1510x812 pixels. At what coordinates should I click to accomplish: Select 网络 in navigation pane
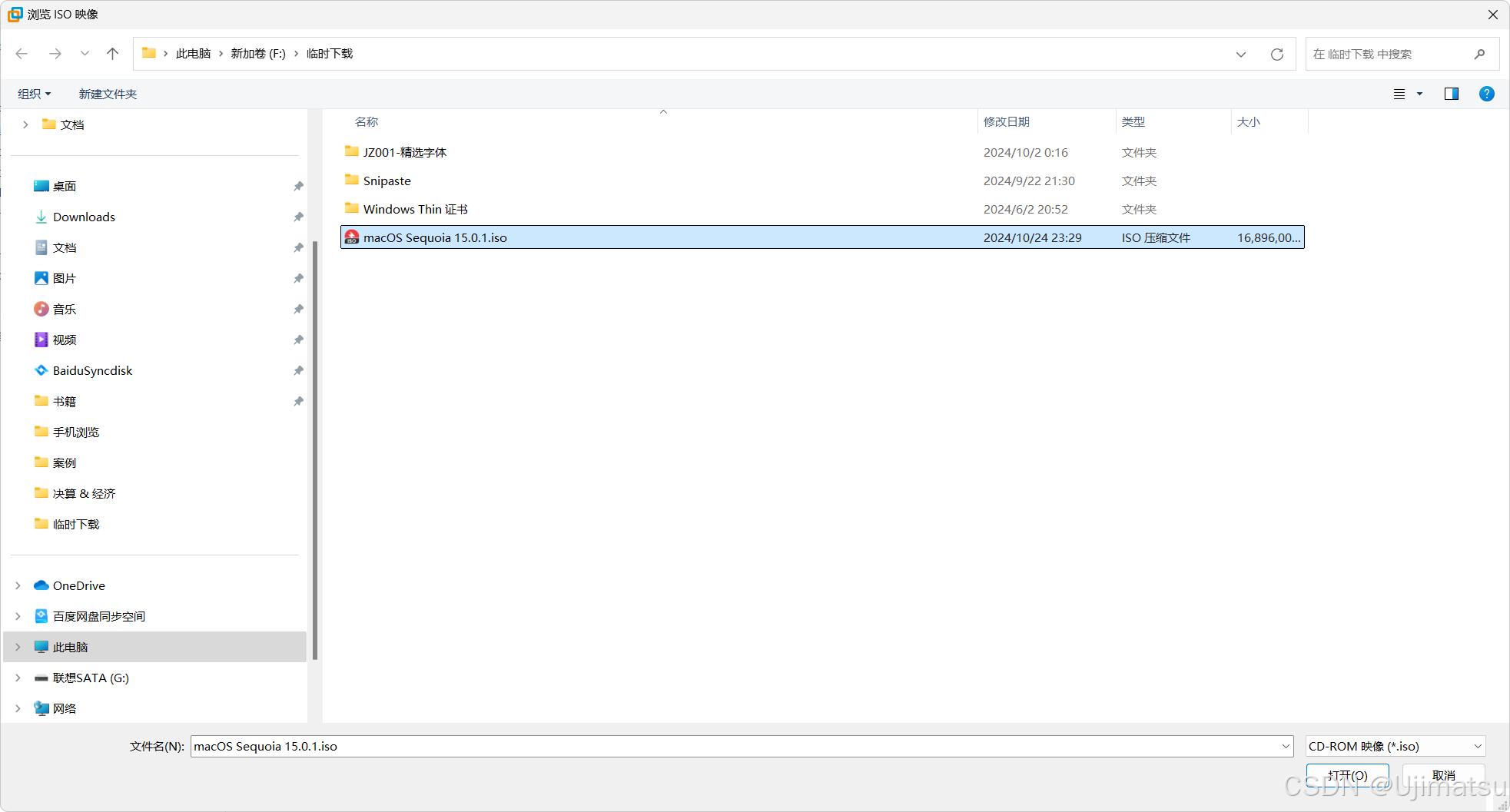point(65,708)
